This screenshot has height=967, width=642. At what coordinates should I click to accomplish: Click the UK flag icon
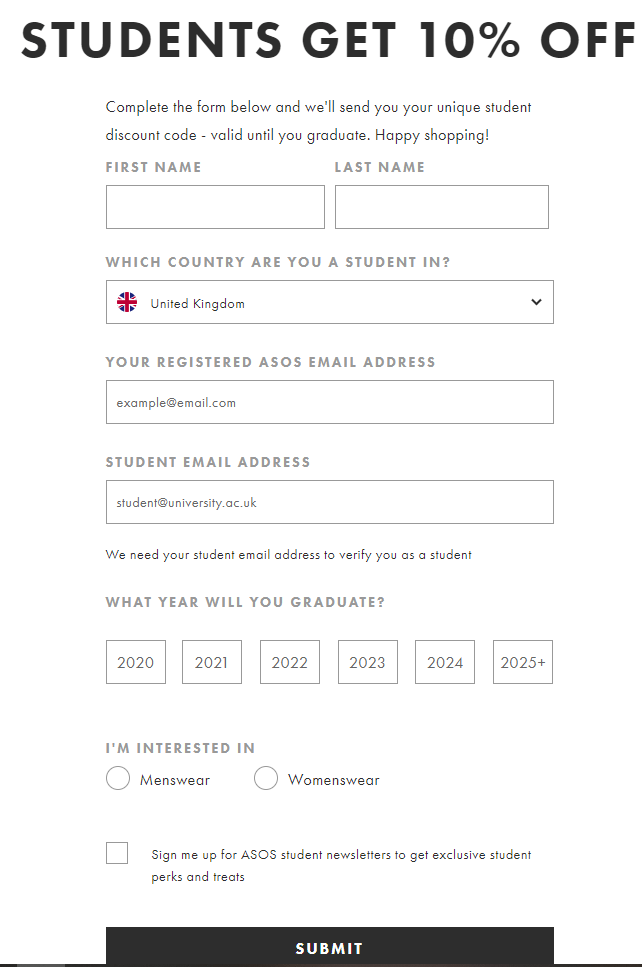point(127,303)
